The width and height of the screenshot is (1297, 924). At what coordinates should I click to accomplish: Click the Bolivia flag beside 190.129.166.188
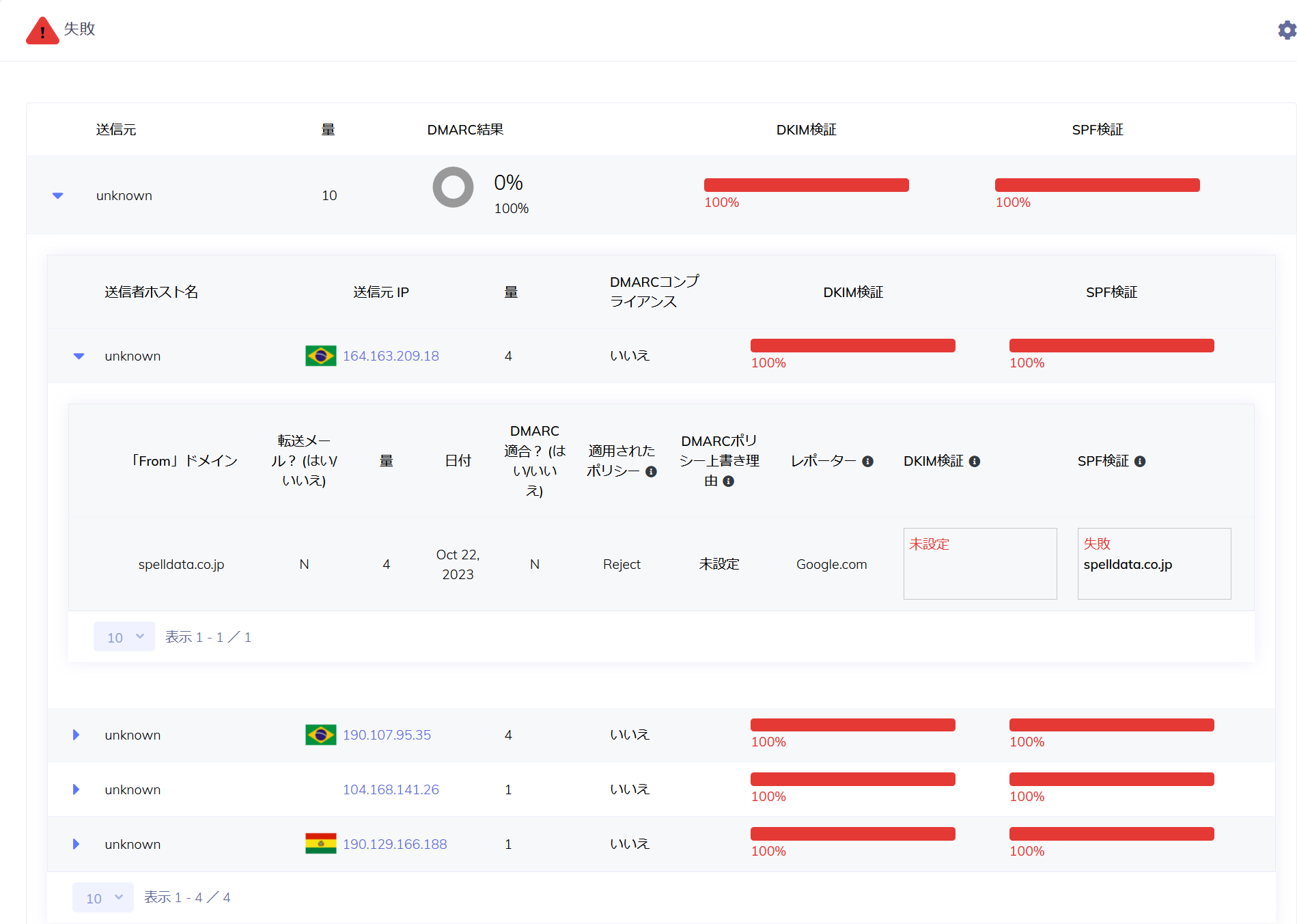click(320, 844)
